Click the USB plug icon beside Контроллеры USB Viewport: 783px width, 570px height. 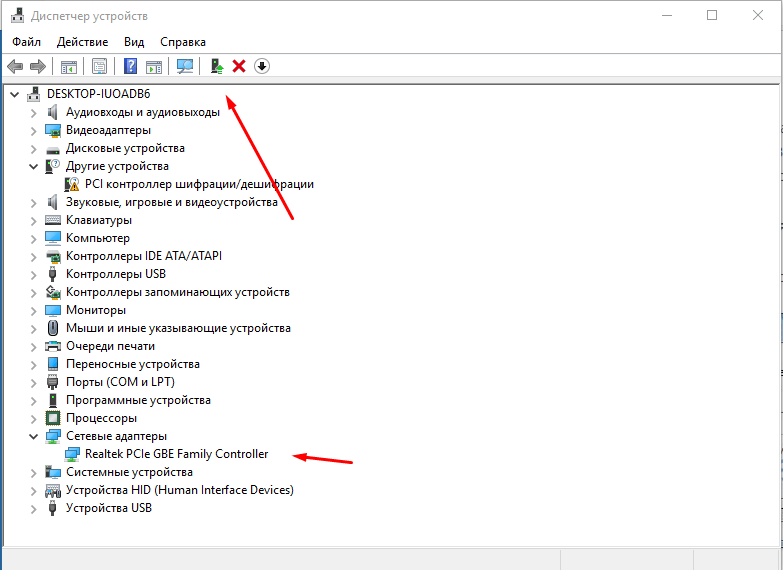(52, 274)
